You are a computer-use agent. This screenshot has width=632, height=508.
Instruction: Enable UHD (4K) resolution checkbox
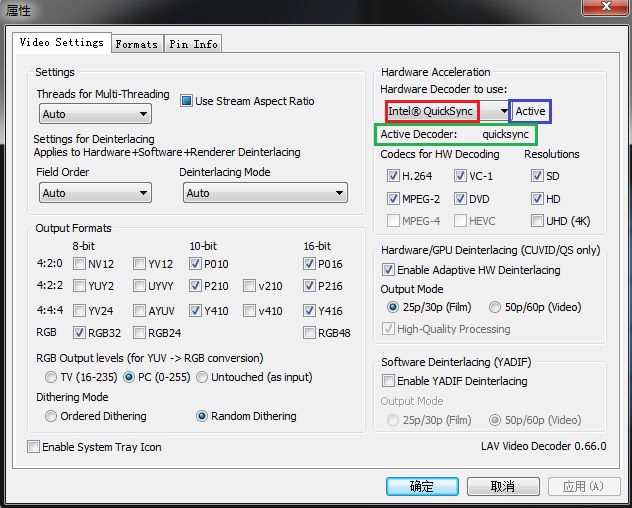(x=538, y=220)
